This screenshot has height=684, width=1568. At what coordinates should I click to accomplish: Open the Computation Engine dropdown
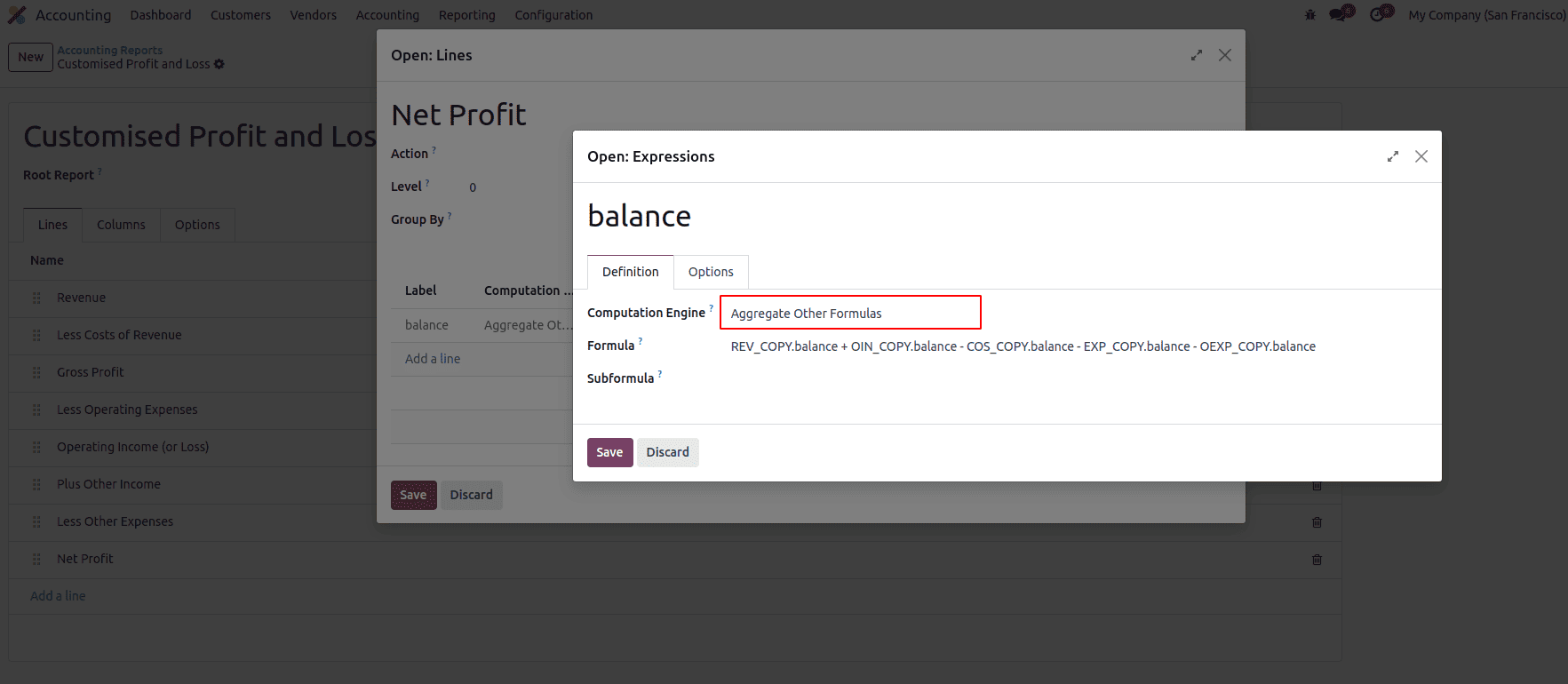pyautogui.click(x=850, y=313)
